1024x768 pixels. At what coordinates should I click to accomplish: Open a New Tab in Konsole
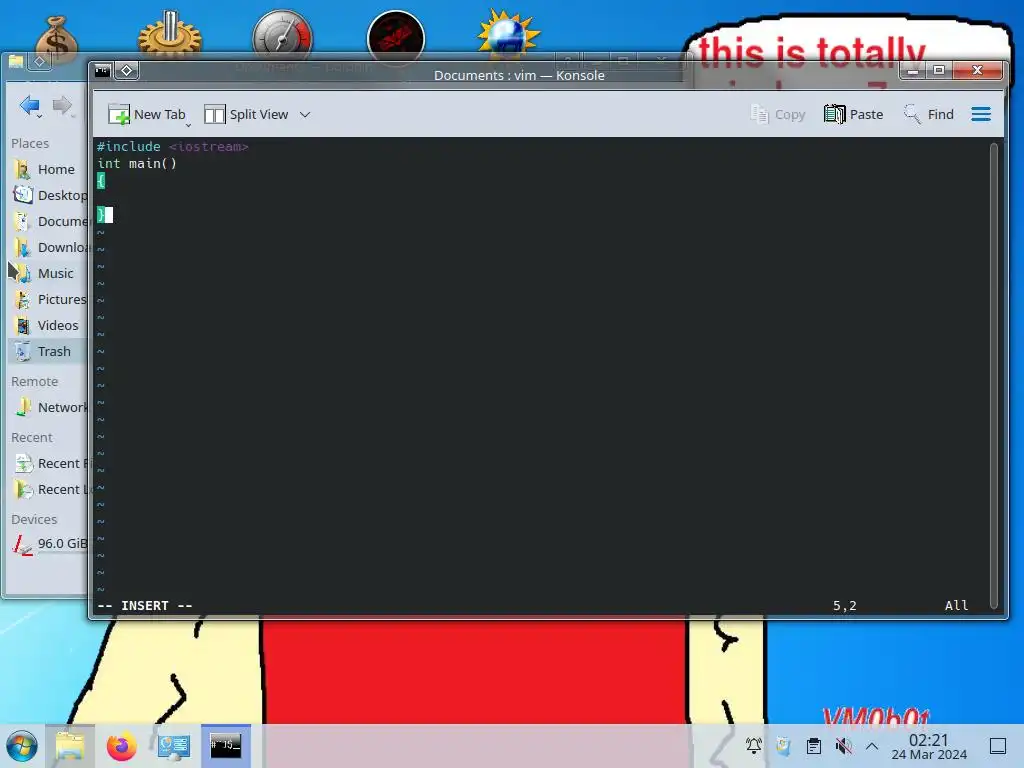(x=148, y=114)
